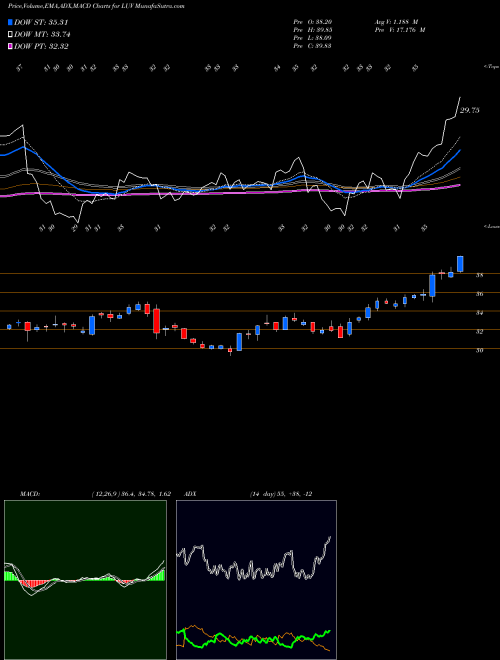Select the 'DOW ST: 35.31' legend text

[41, 22]
